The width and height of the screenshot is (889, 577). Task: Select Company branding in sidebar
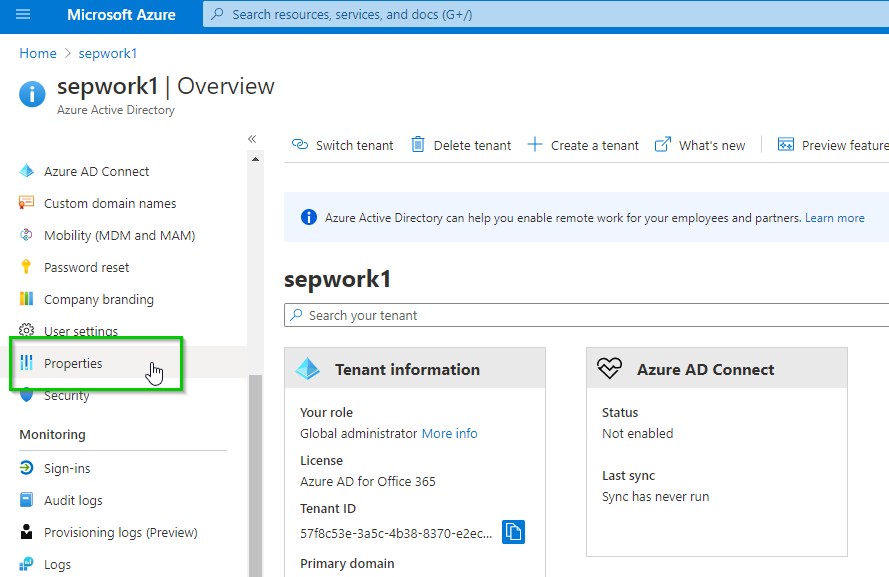click(98, 299)
